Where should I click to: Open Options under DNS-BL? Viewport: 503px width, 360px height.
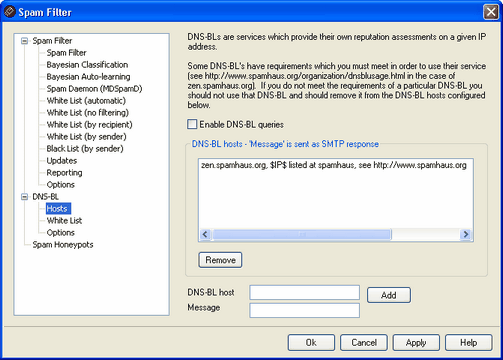tap(61, 233)
